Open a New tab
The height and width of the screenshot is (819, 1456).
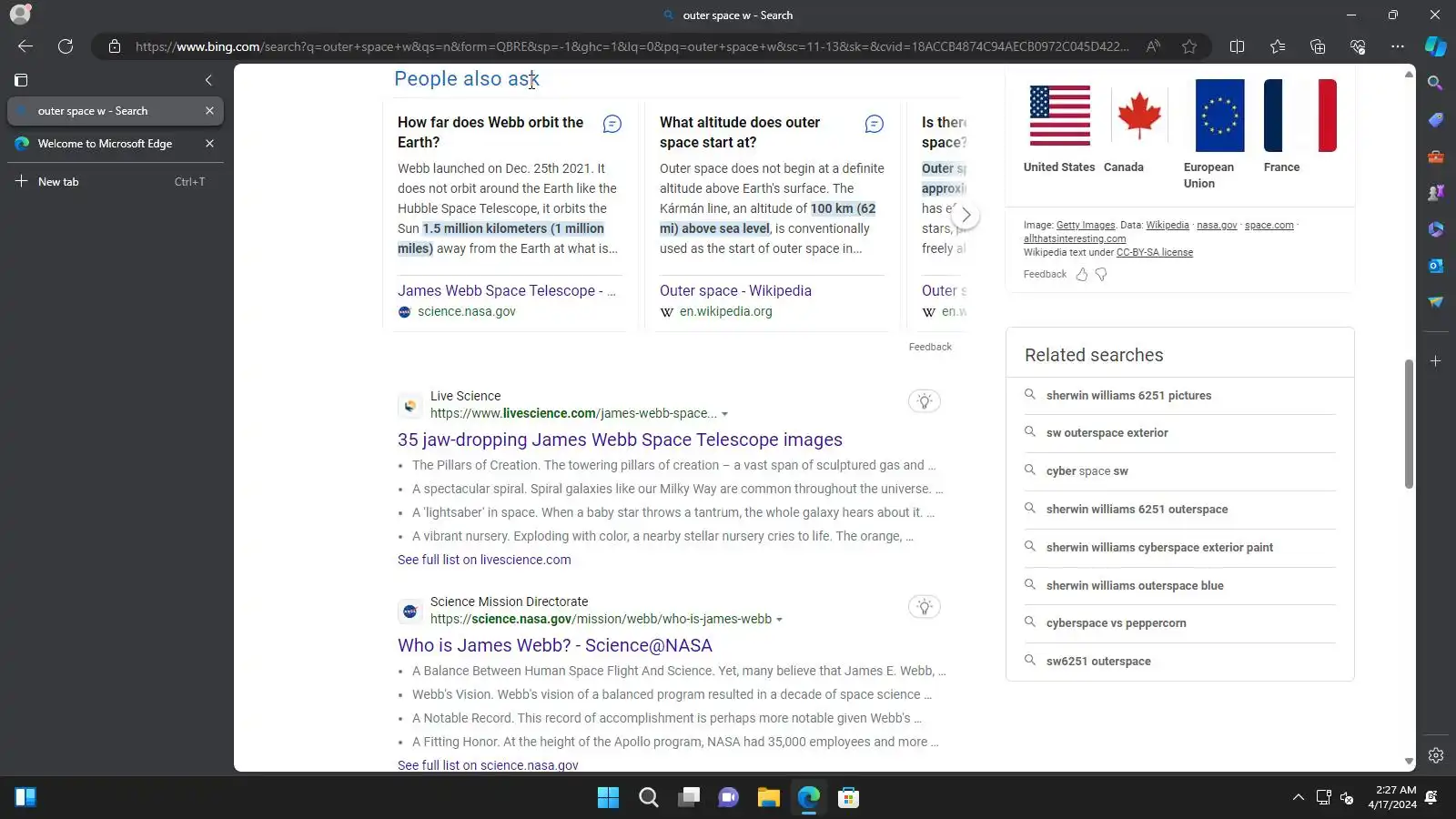pos(116,182)
